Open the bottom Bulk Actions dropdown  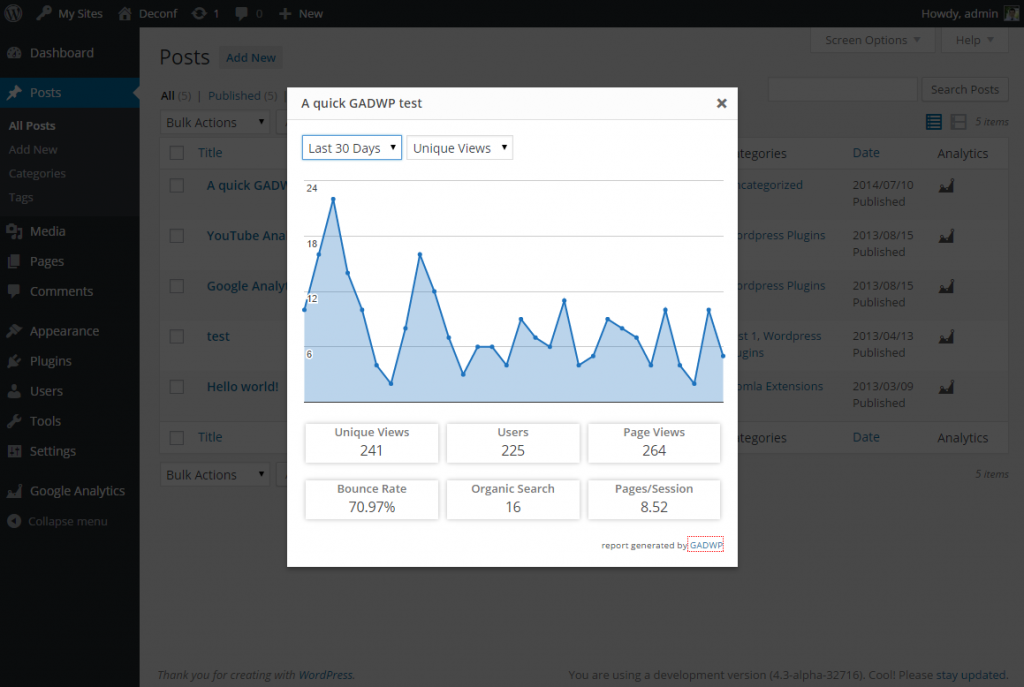(215, 475)
